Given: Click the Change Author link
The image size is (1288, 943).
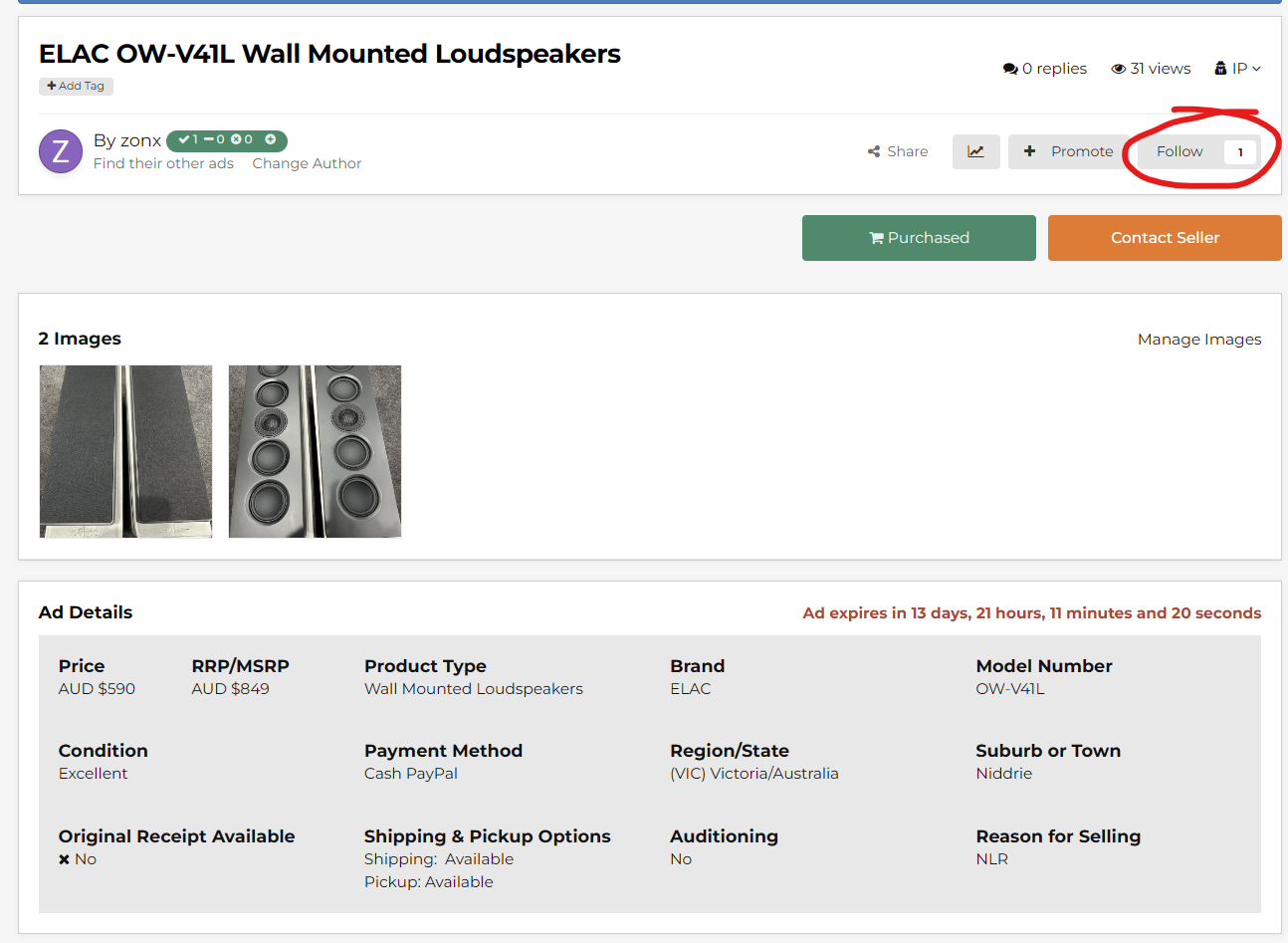Looking at the screenshot, I should [x=307, y=163].
